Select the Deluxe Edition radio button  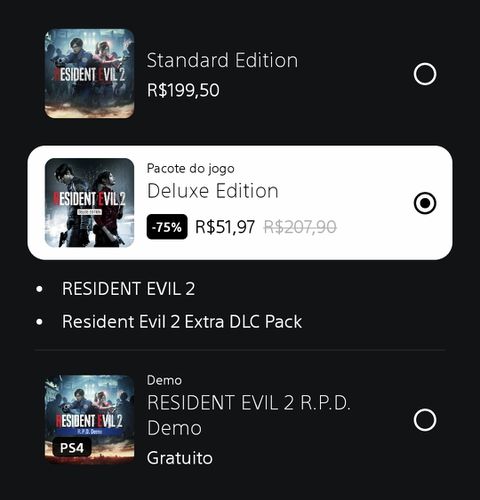coord(425,203)
